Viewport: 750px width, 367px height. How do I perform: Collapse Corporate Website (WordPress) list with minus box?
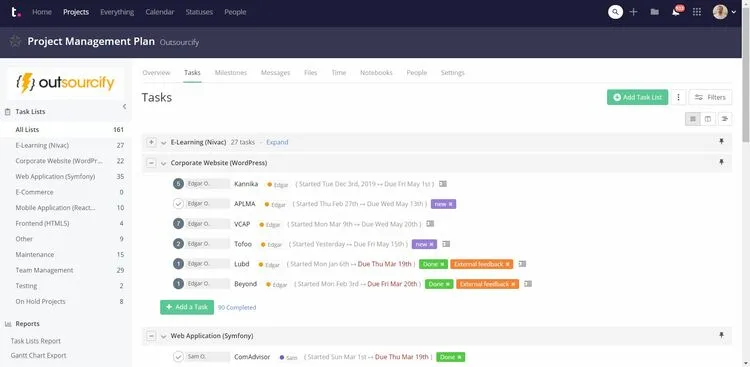[x=151, y=163]
